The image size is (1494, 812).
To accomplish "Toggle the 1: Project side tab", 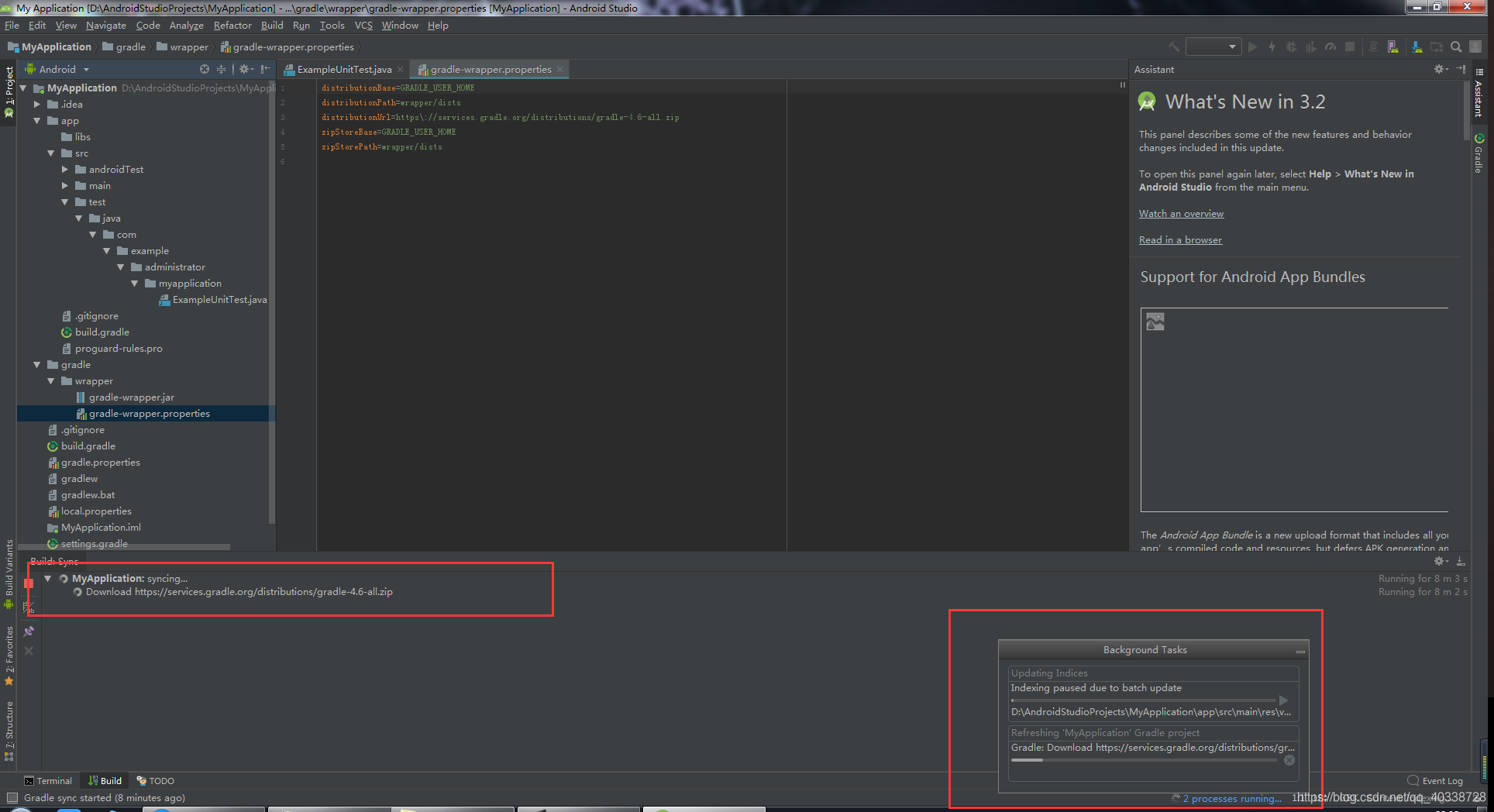I will pos(9,91).
